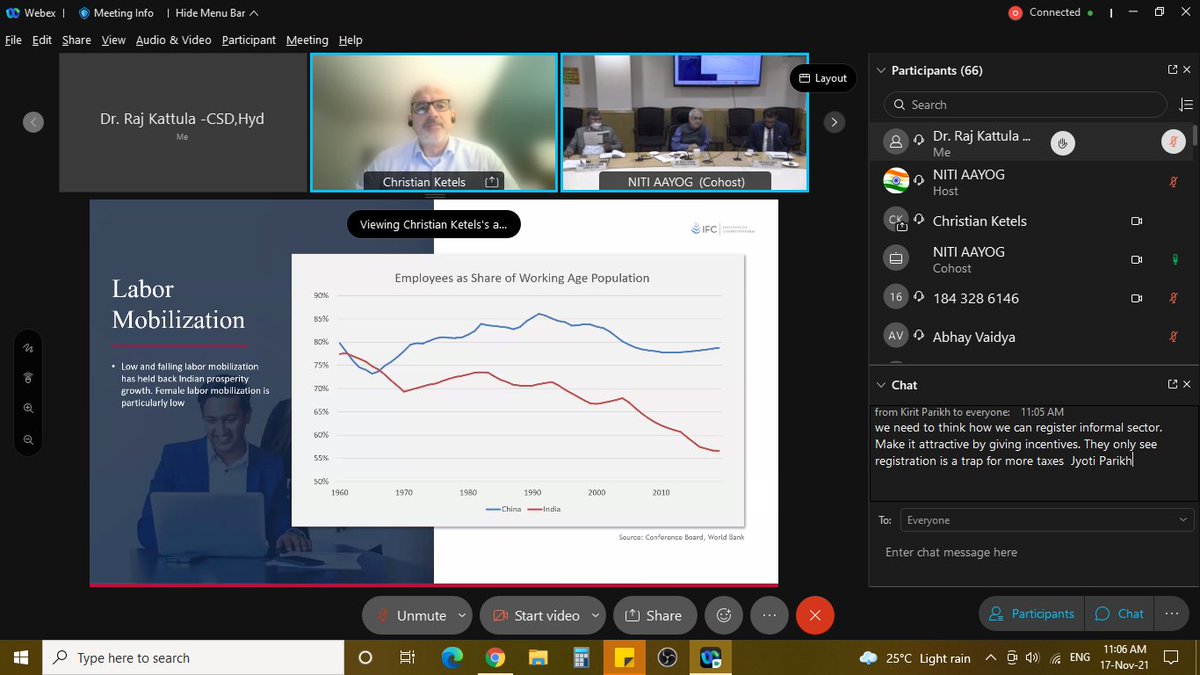Image resolution: width=1200 pixels, height=675 pixels.
Task: Open the Help menu
Action: click(x=350, y=40)
